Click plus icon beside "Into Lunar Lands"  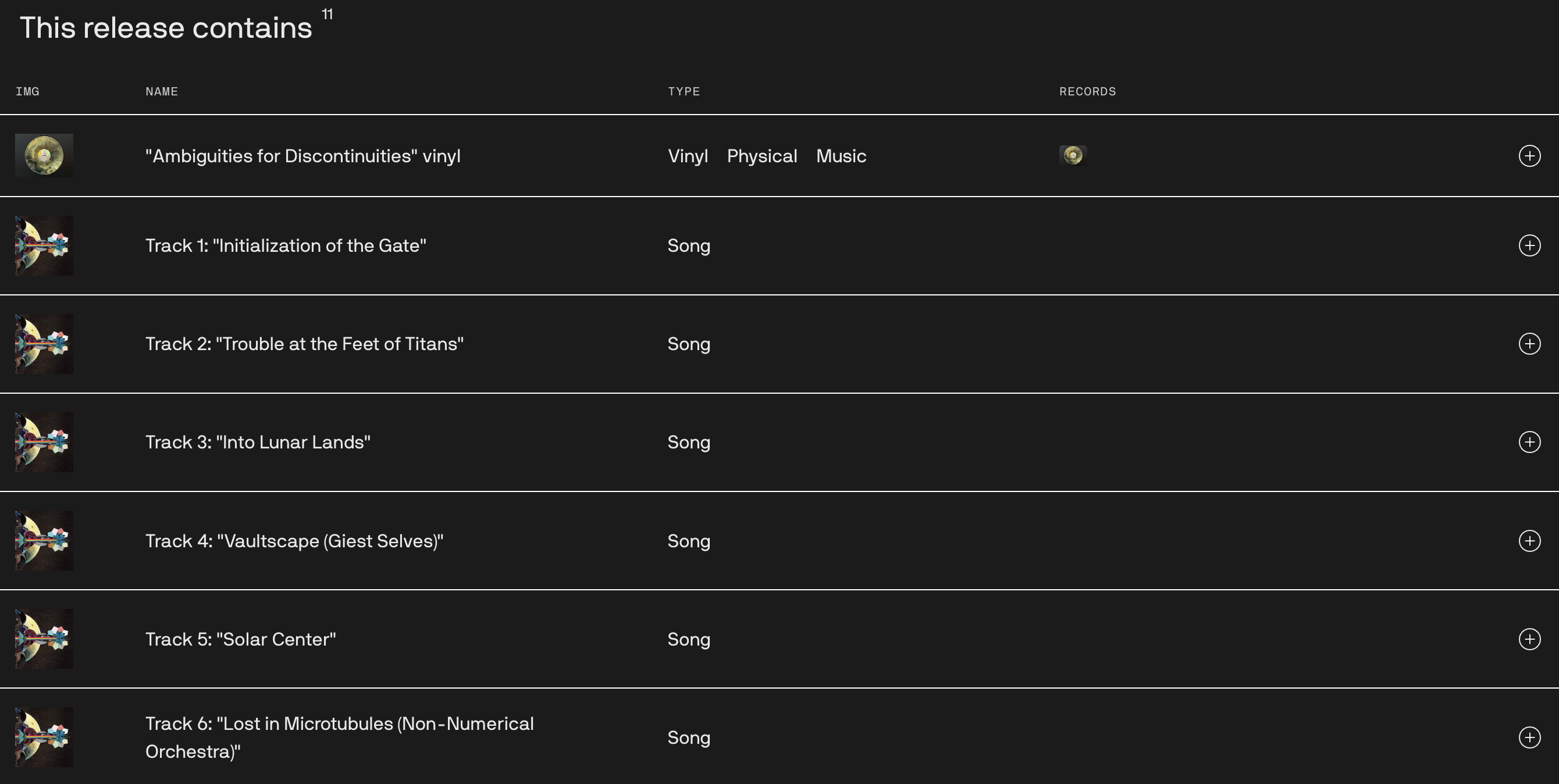(1529, 442)
